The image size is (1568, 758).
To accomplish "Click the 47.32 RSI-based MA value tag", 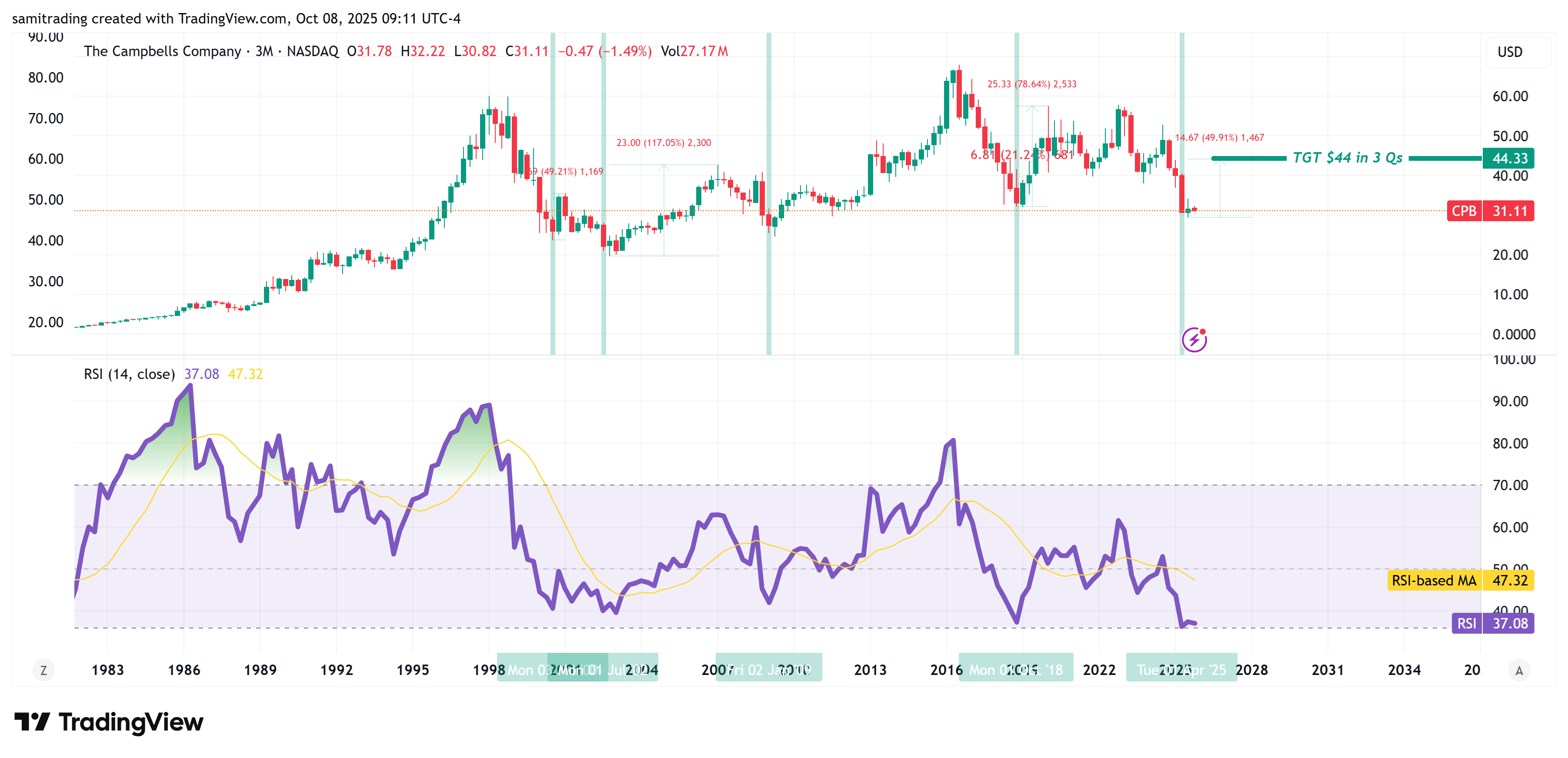I will tap(1509, 580).
